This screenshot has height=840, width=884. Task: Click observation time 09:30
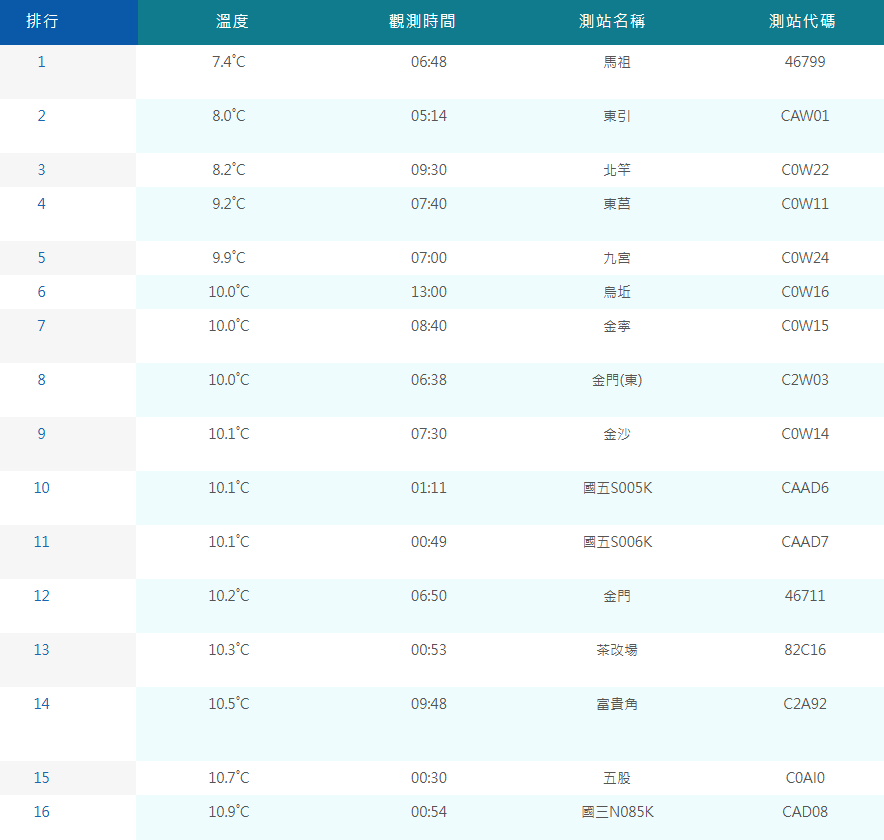click(x=429, y=170)
